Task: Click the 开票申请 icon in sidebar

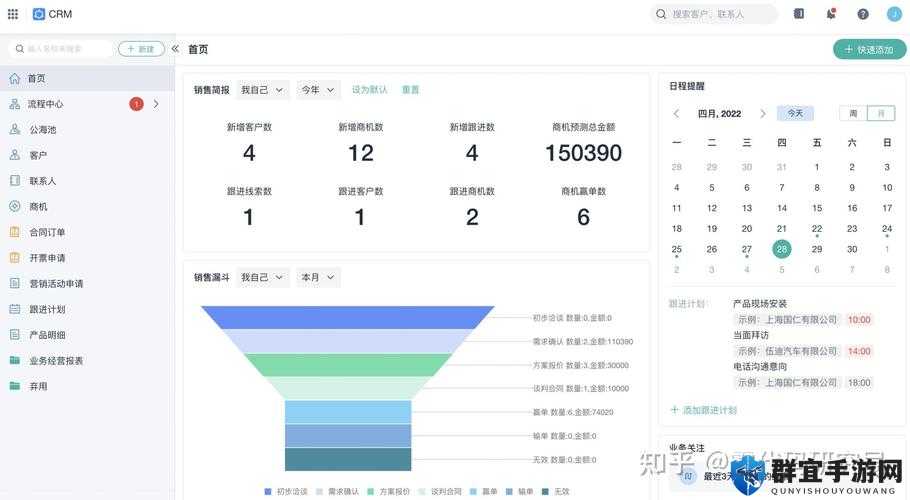Action: 15,258
